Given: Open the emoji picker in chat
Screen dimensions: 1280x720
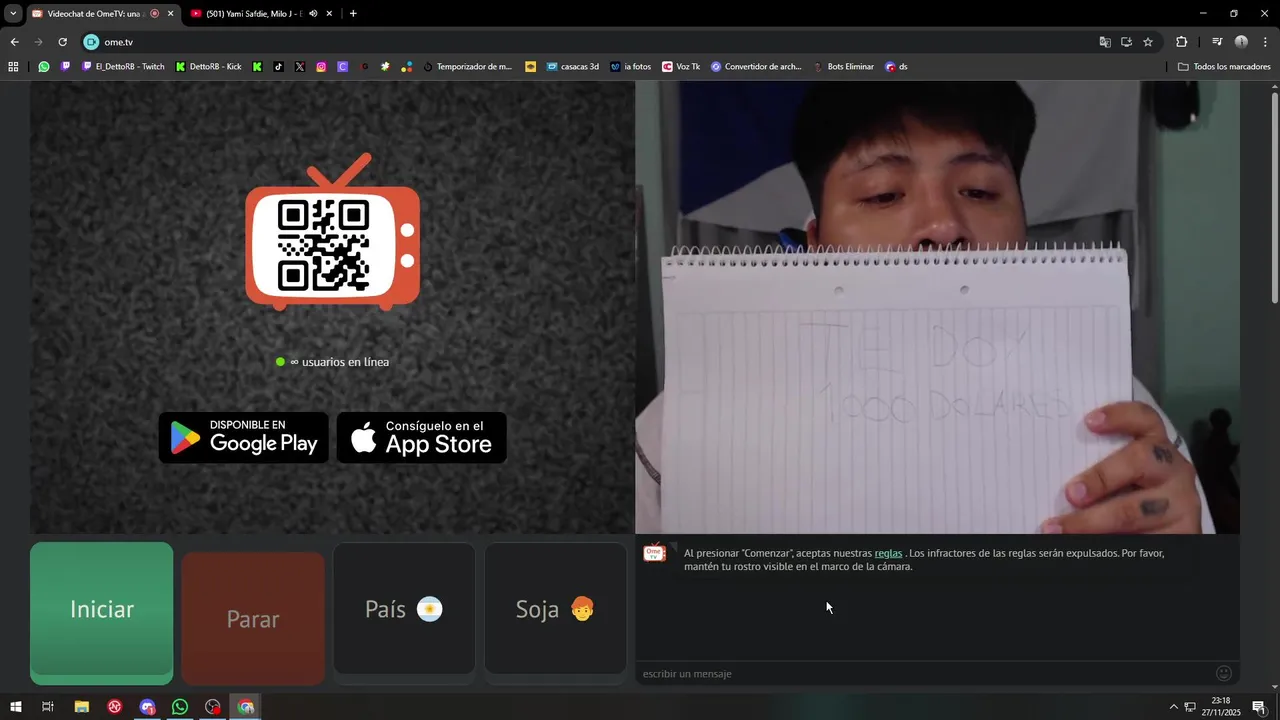Looking at the screenshot, I should coord(1223,673).
